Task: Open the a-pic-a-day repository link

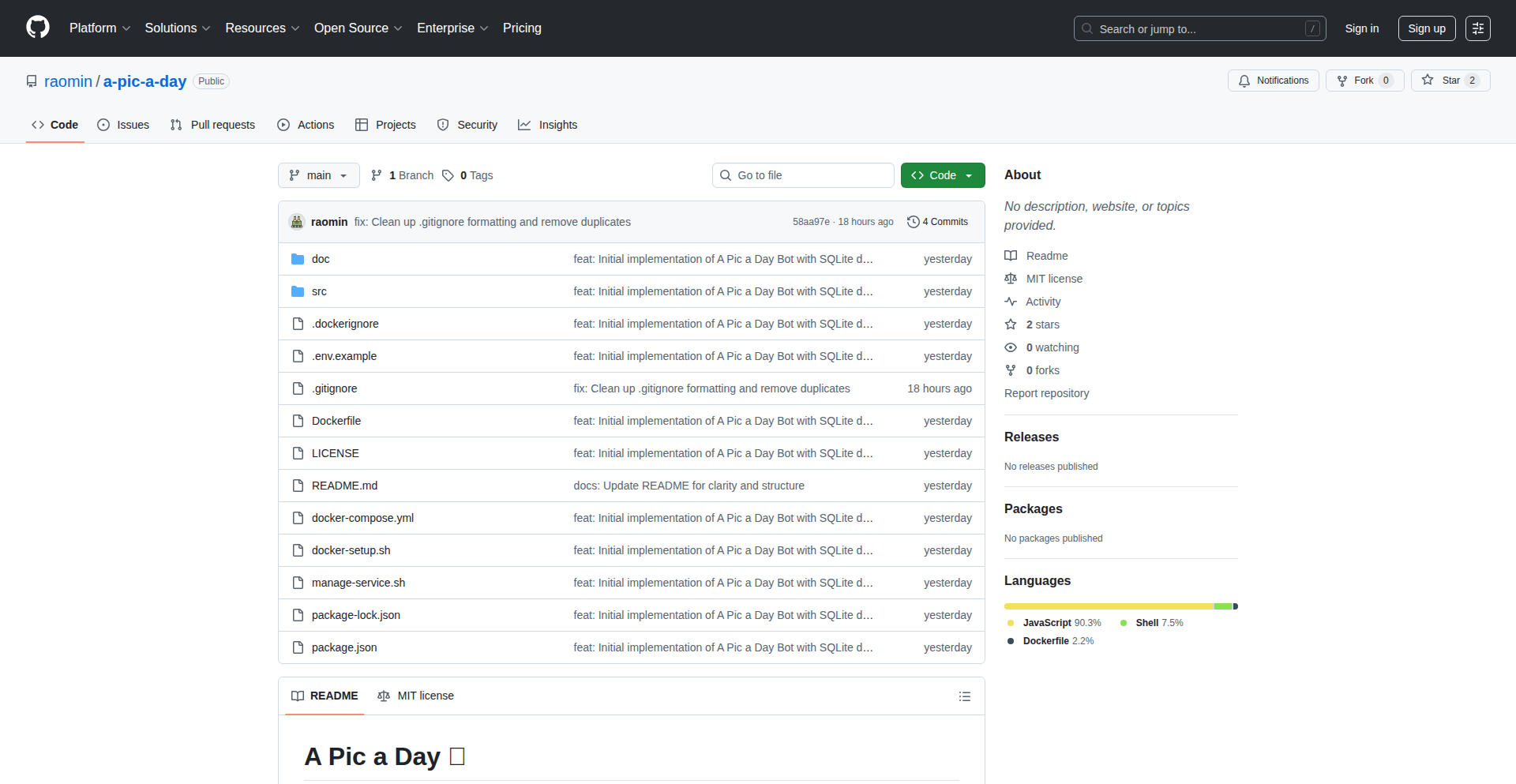Action: tap(144, 81)
